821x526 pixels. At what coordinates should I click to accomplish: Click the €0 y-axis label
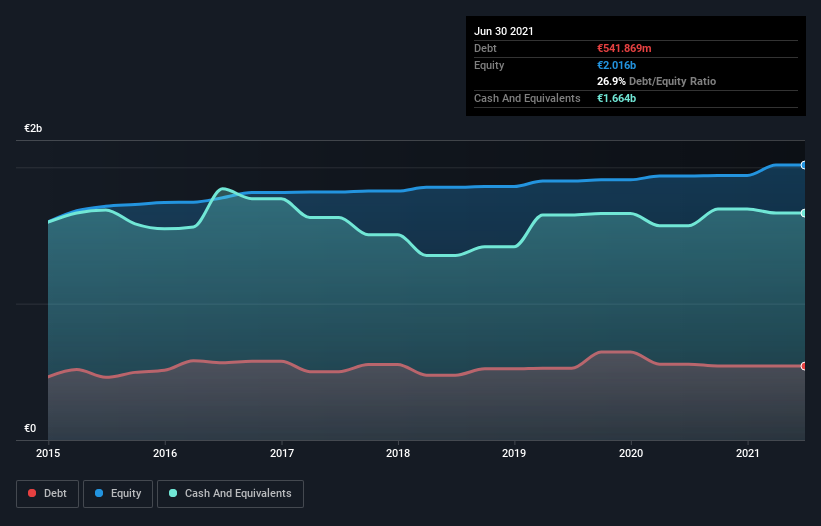tap(30, 428)
